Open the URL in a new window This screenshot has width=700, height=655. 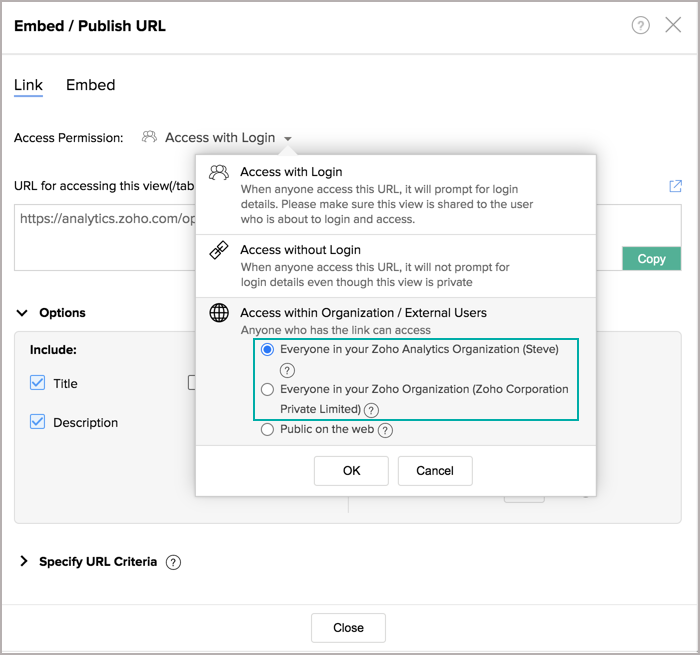pyautogui.click(x=675, y=186)
